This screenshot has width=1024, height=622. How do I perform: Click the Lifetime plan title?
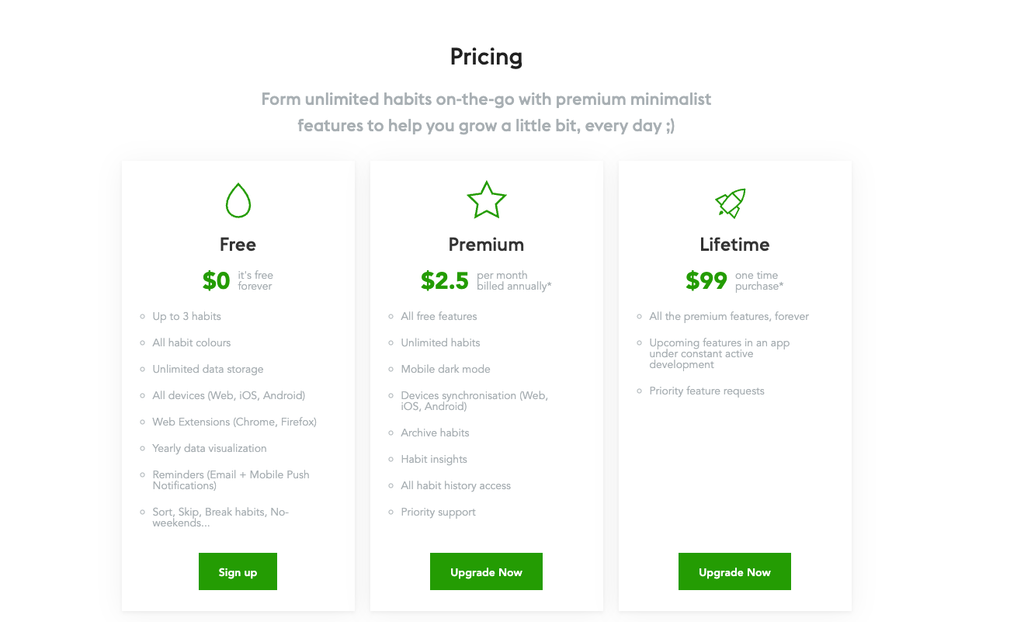point(734,245)
